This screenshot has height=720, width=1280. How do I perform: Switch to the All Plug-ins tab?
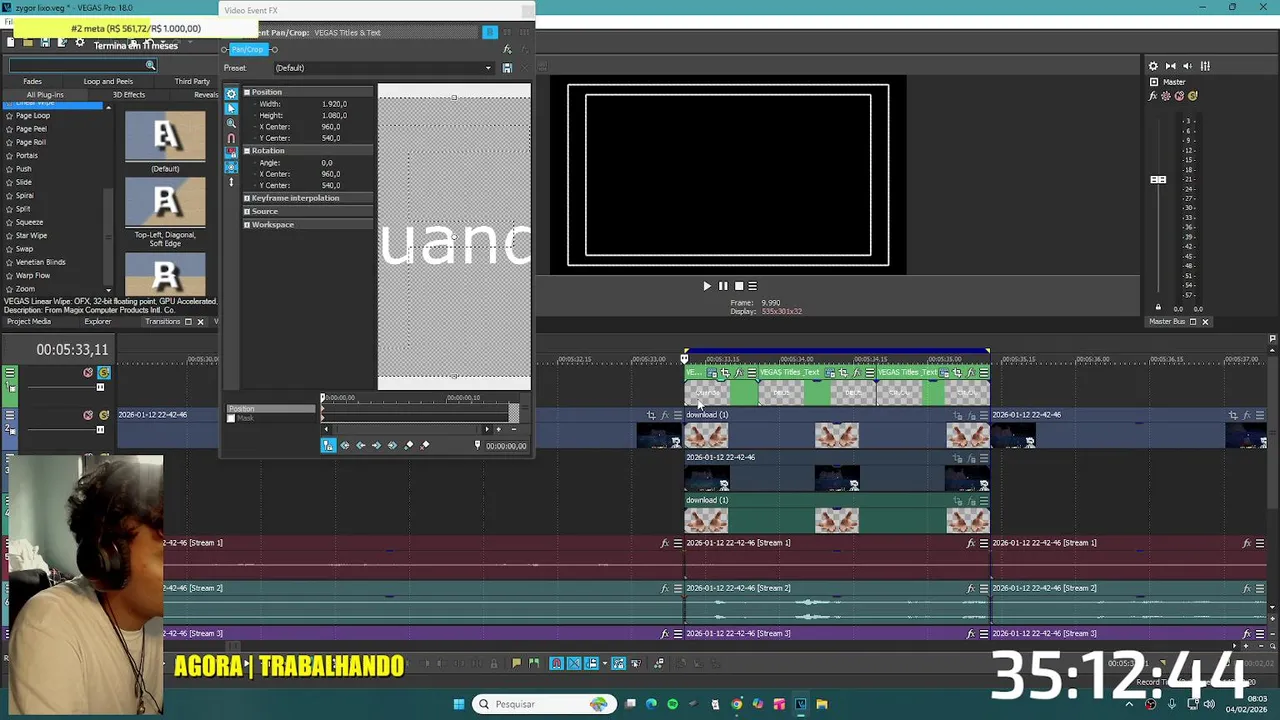click(45, 94)
